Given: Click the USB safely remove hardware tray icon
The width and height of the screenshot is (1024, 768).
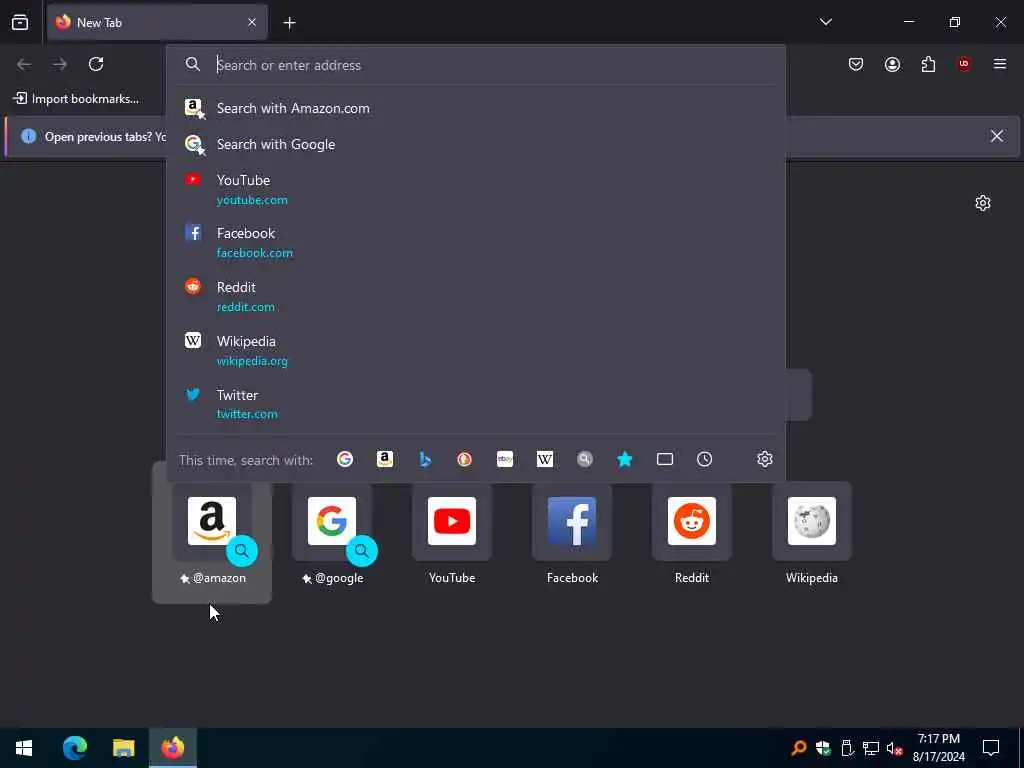Looking at the screenshot, I should pos(847,748).
